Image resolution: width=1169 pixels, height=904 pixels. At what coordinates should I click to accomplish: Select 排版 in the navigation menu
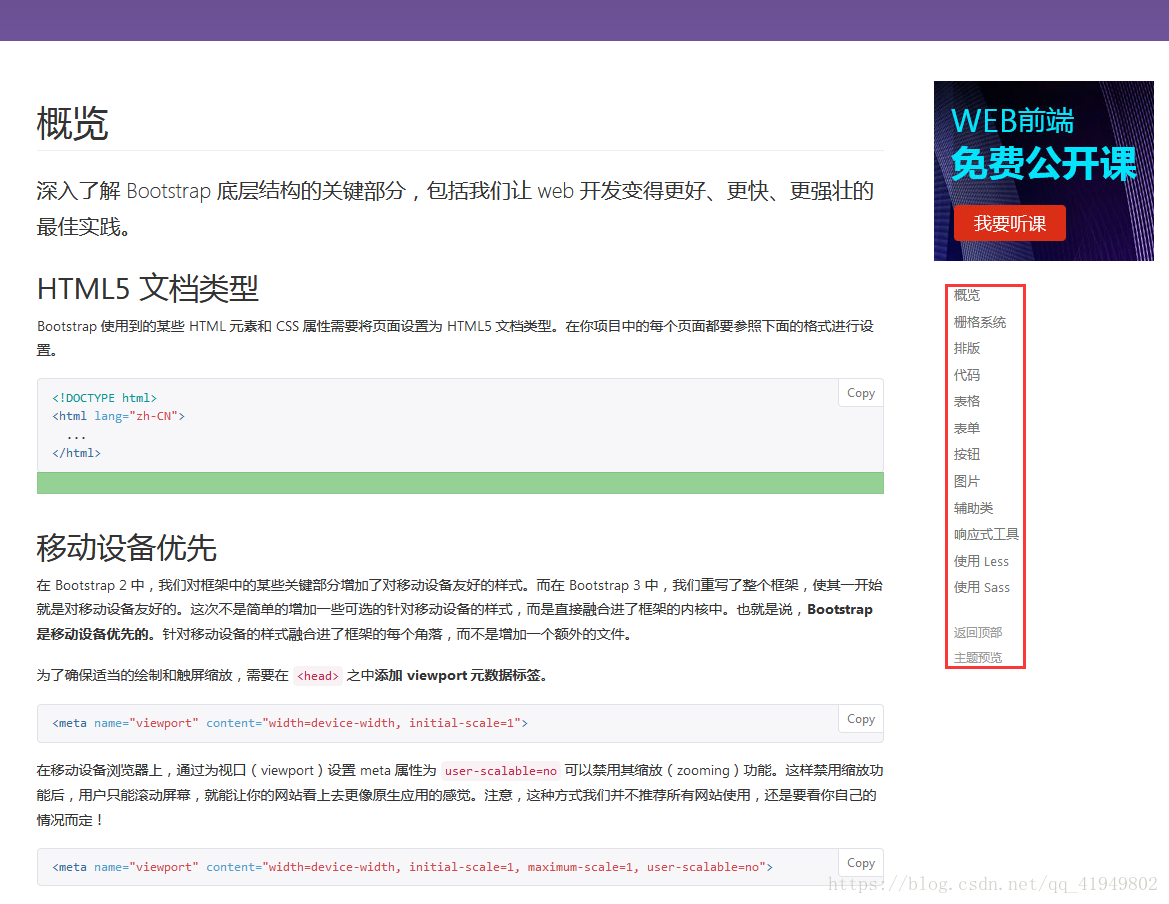tap(966, 347)
